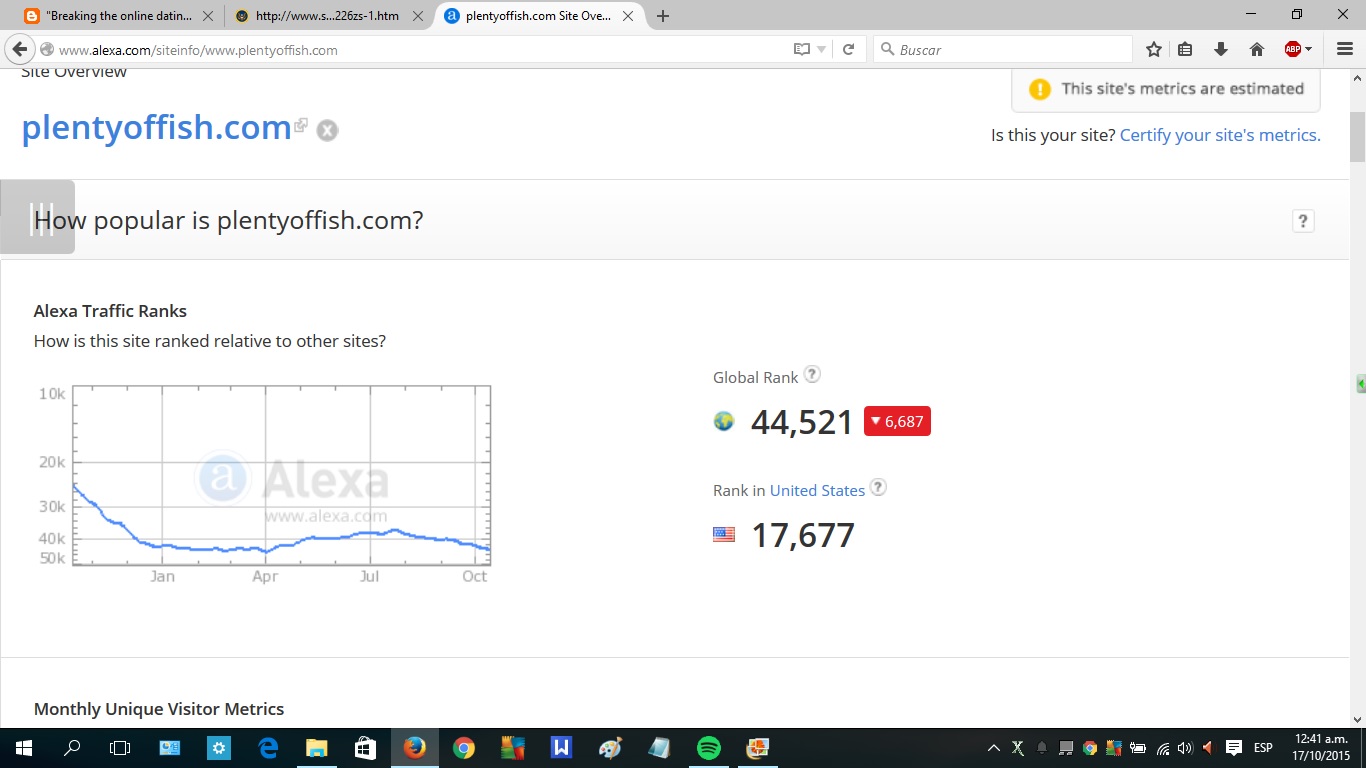Open the address bar history dropdown arrow
The height and width of the screenshot is (768, 1366).
[822, 49]
